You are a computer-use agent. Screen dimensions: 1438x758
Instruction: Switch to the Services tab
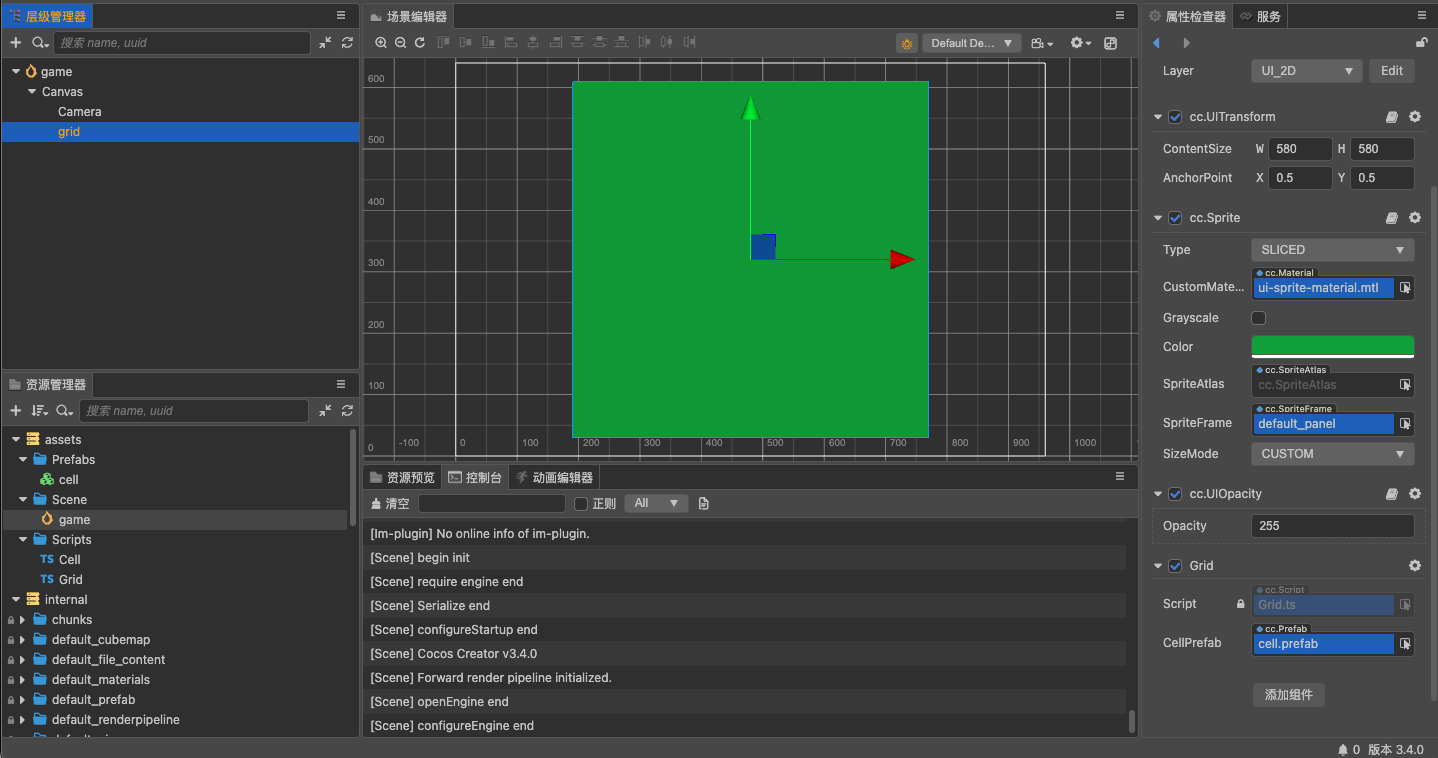coord(1261,16)
